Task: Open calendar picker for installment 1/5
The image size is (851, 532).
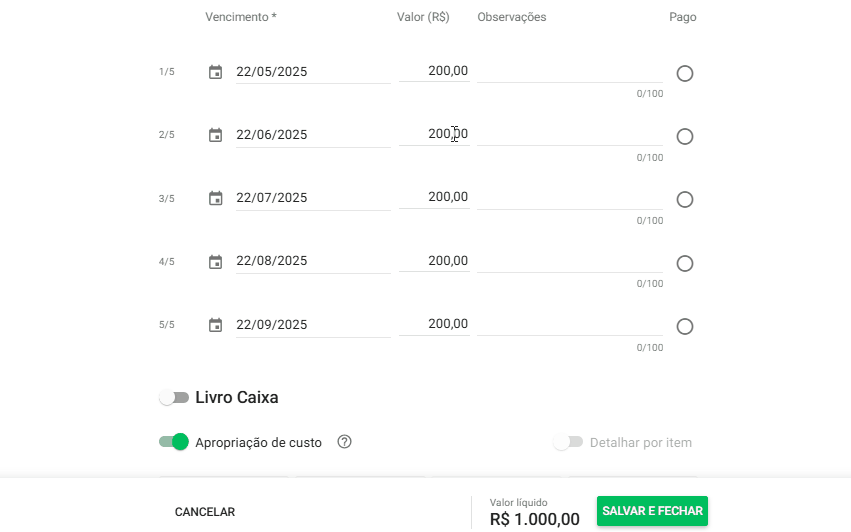Action: 215,72
